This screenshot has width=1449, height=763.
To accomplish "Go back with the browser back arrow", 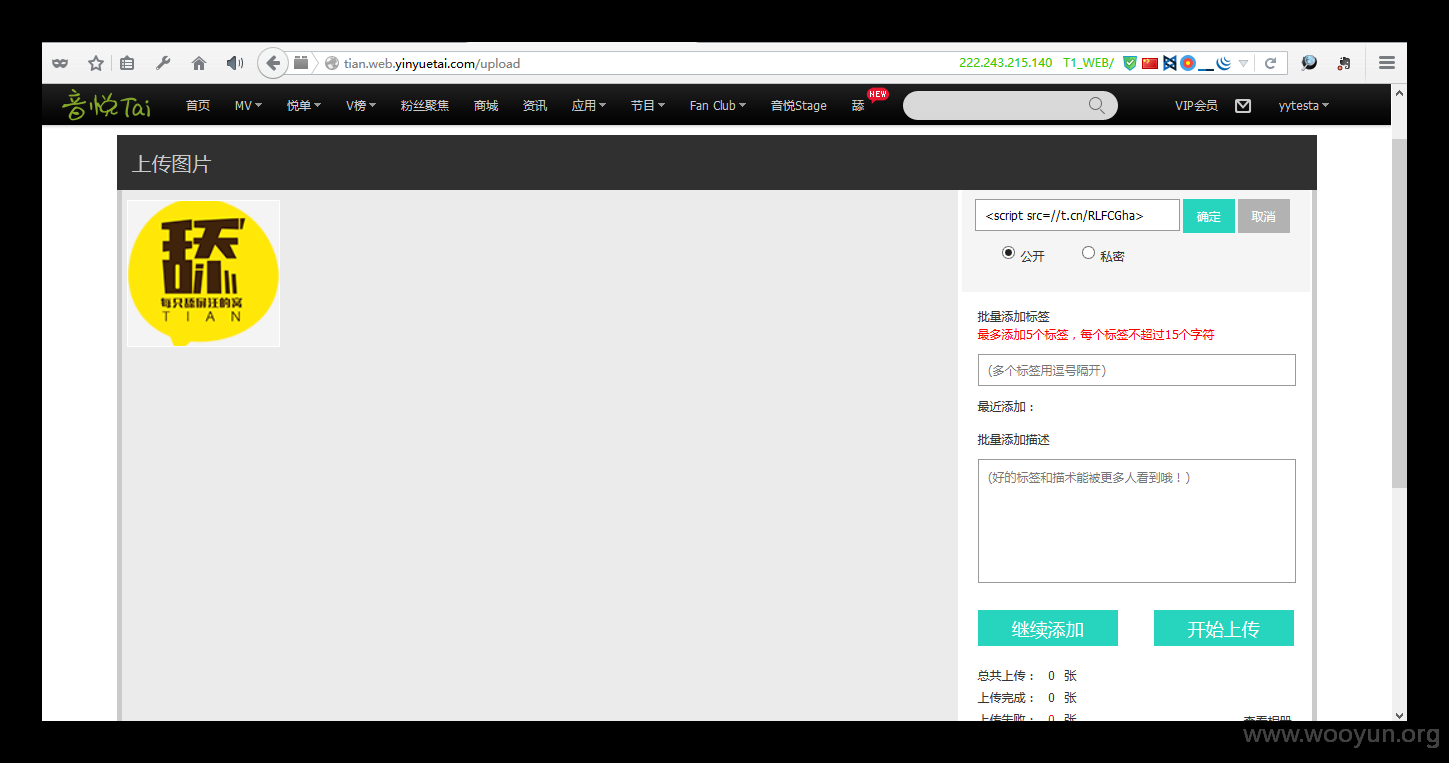I will [273, 63].
